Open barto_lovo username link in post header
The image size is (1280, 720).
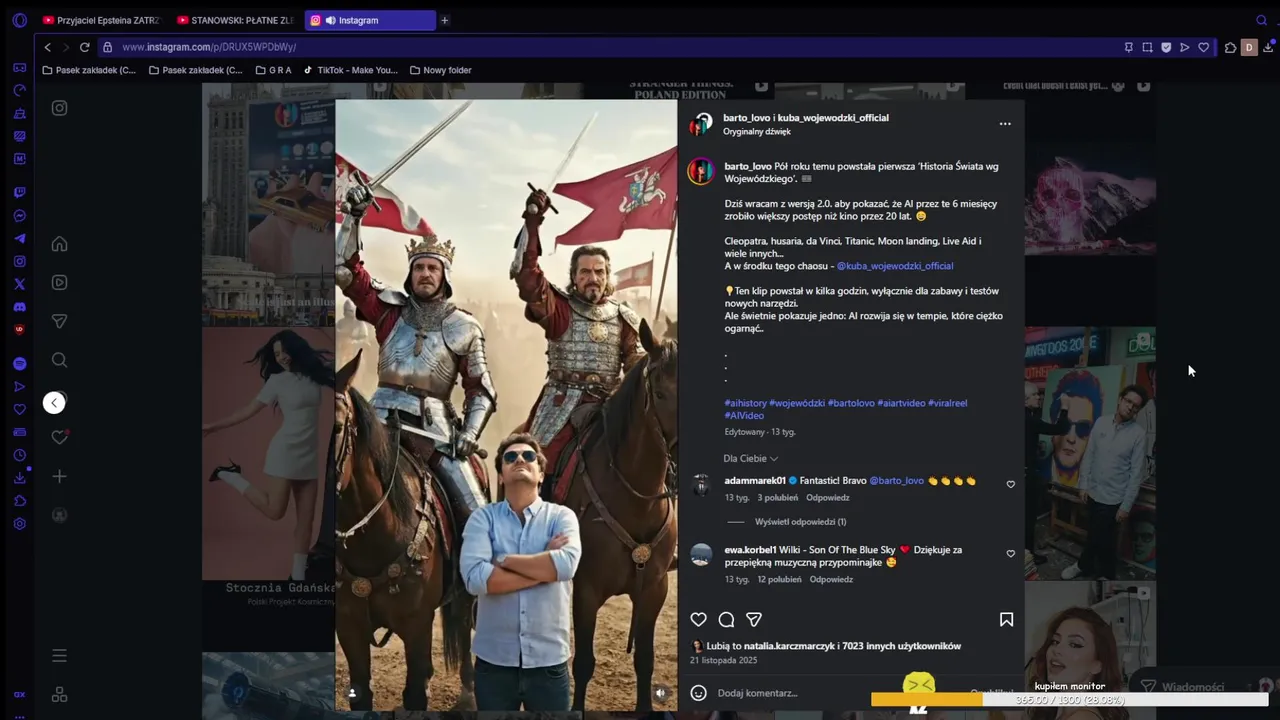747,118
